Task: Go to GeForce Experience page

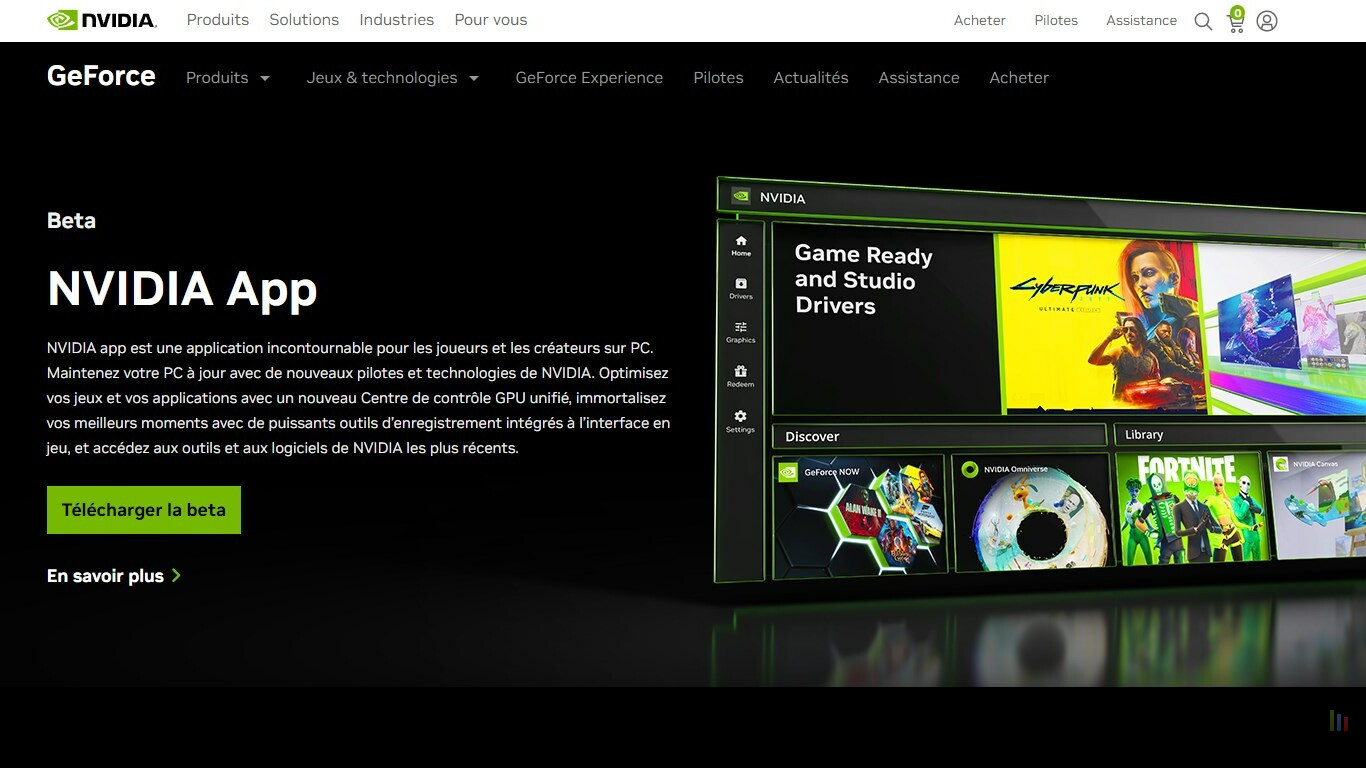Action: [589, 78]
